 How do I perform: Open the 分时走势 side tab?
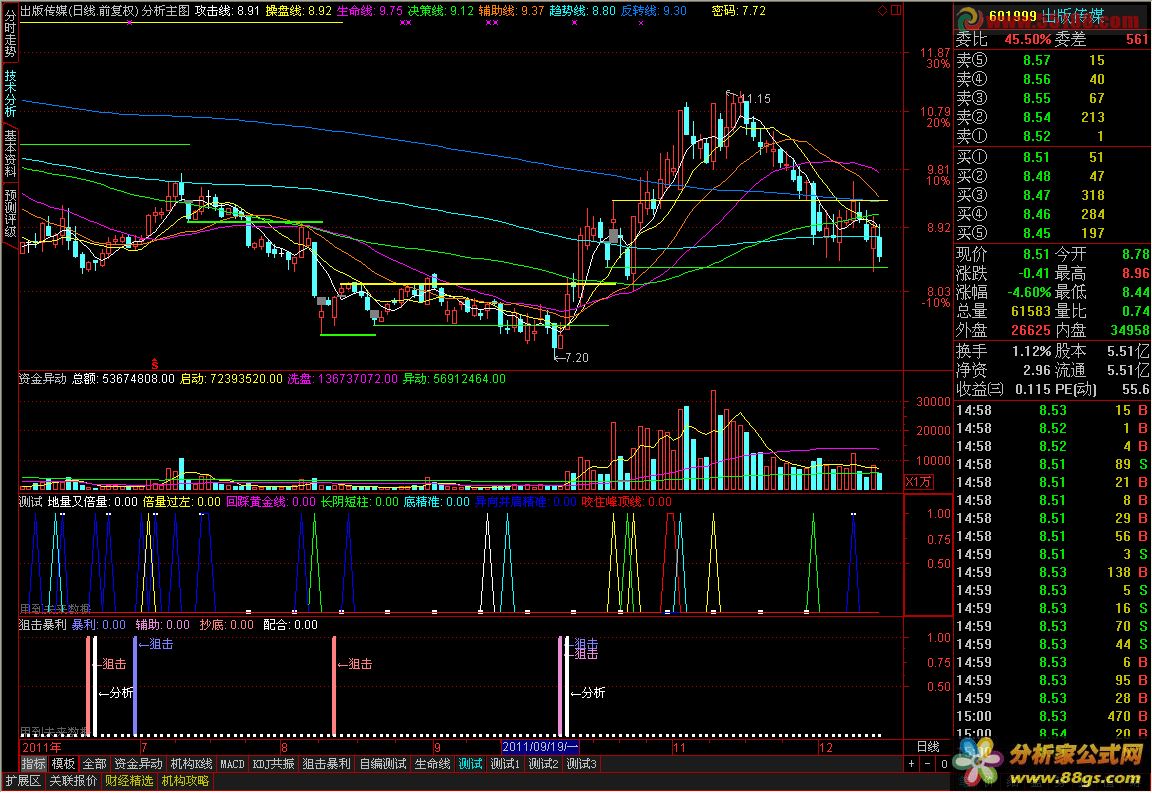(x=10, y=33)
